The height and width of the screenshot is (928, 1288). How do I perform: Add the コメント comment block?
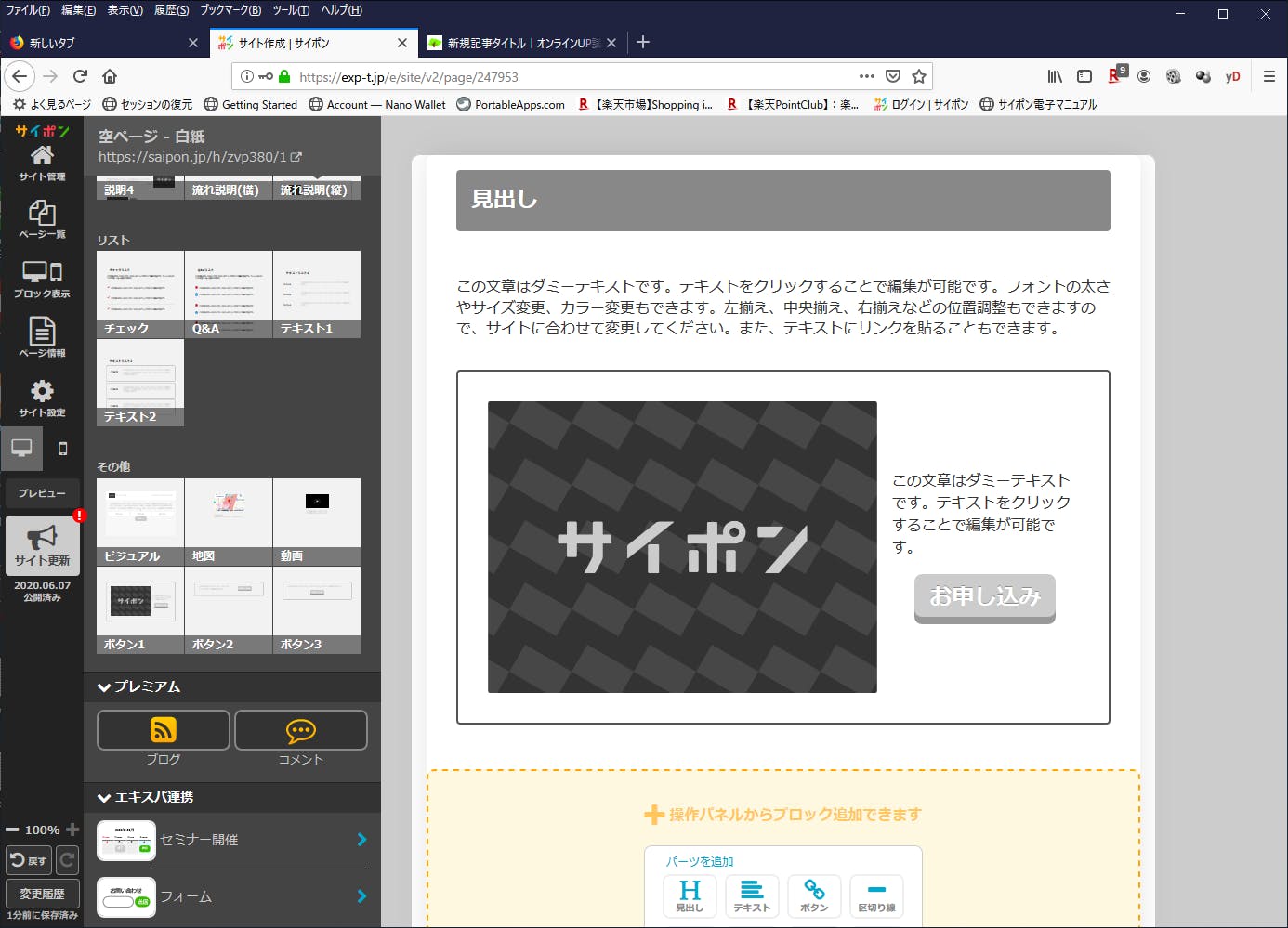[301, 730]
